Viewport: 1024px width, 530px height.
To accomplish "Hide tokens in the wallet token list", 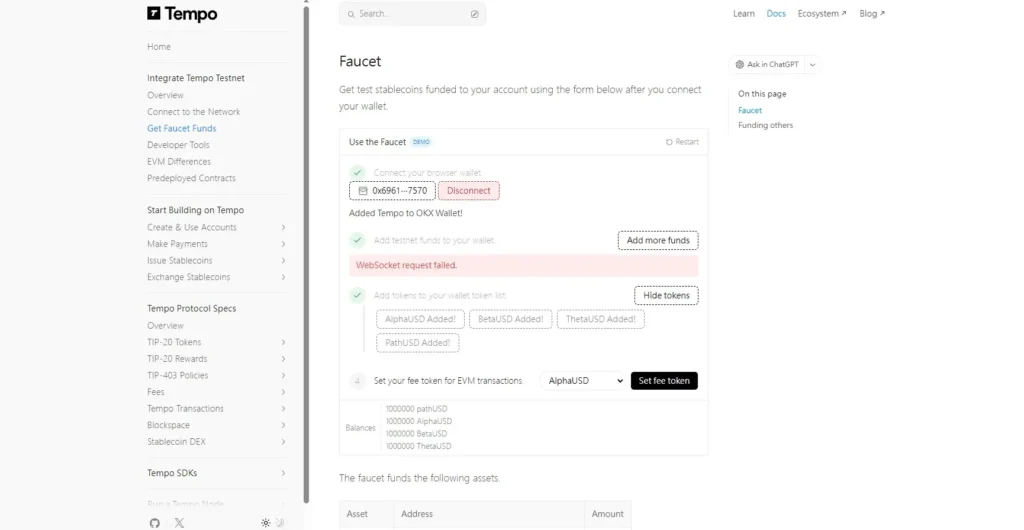I will pyautogui.click(x=666, y=295).
